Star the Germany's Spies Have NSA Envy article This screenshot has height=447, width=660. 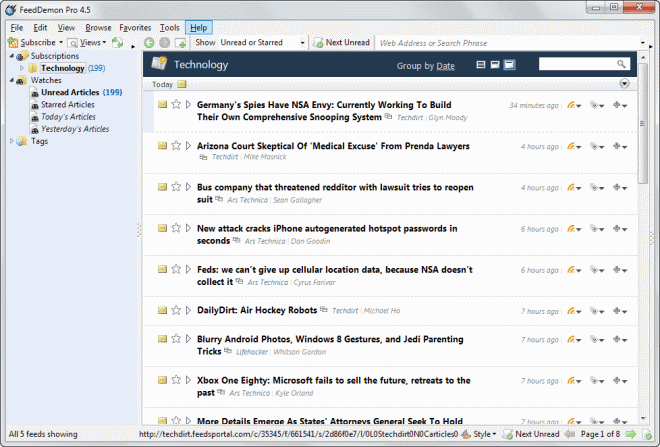[176, 104]
